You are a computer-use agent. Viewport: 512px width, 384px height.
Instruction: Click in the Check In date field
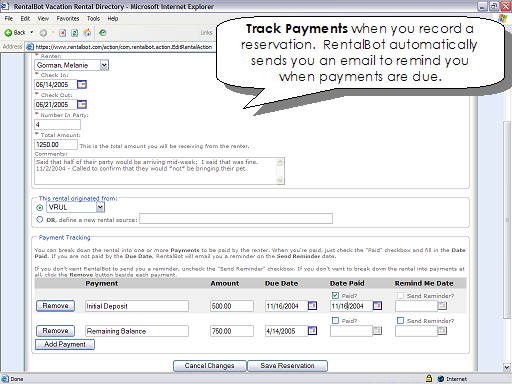tap(56, 84)
